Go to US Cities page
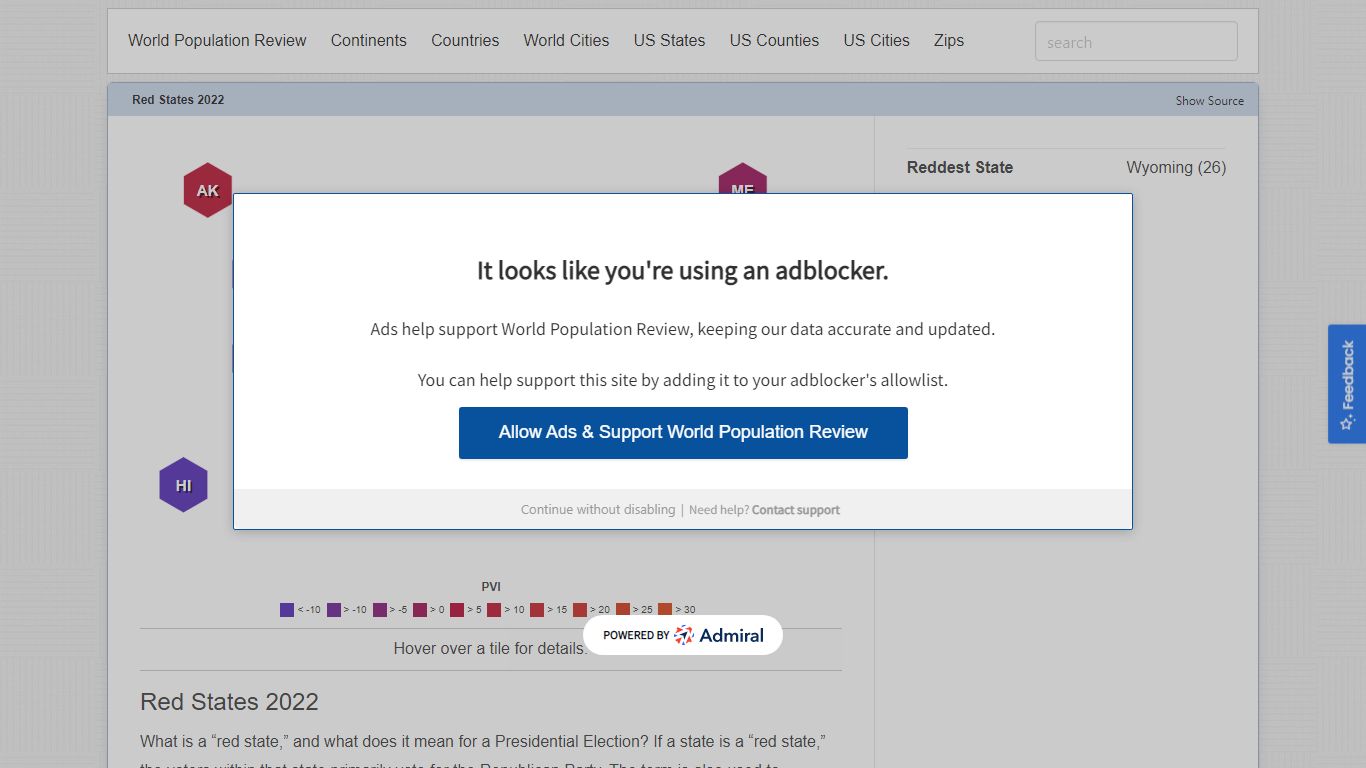The height and width of the screenshot is (768, 1366). pyautogui.click(x=876, y=41)
